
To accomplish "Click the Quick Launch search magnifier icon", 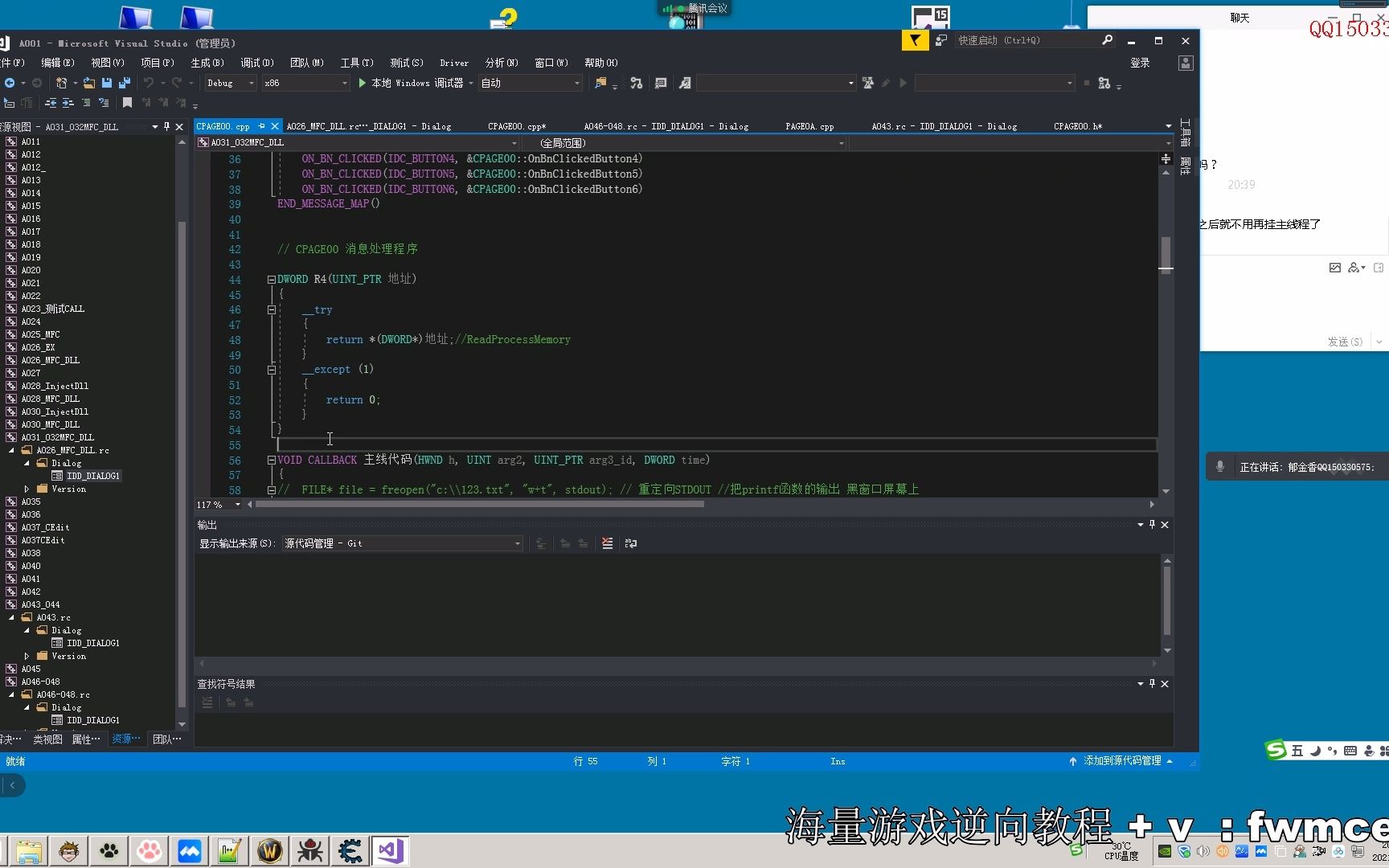I will [x=1107, y=39].
